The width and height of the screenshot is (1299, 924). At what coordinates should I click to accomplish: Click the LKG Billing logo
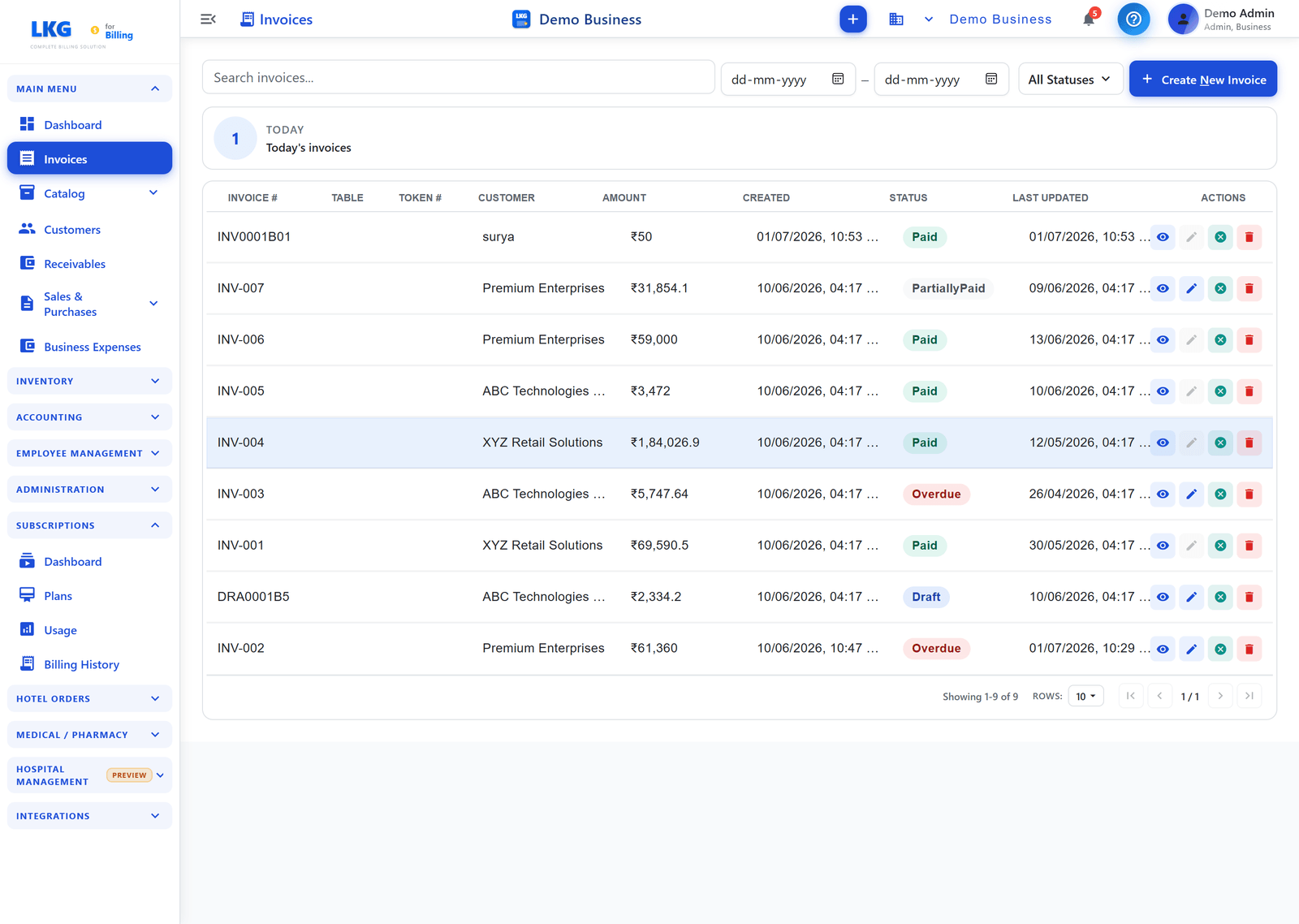[81, 32]
